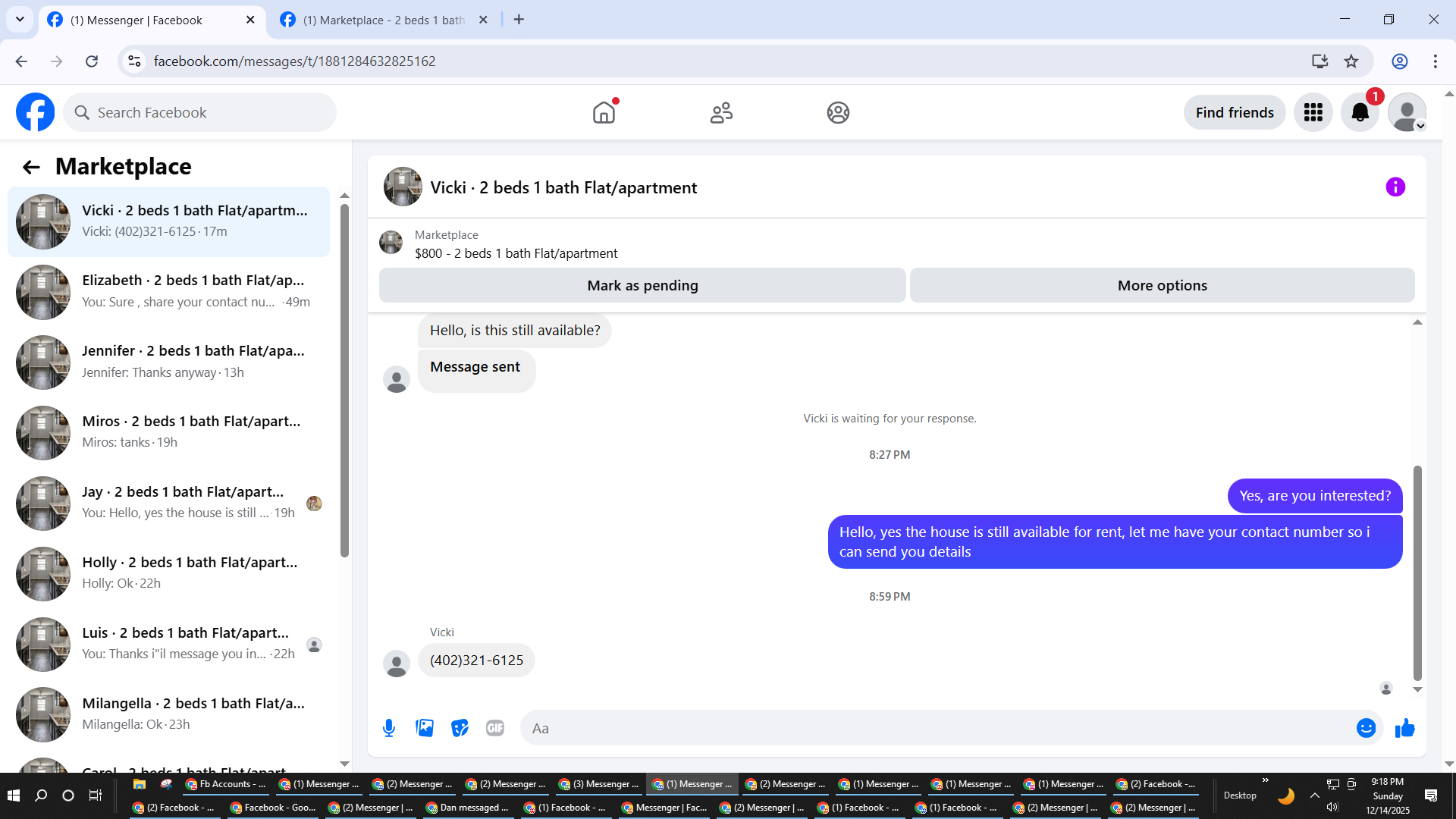
Task: Toggle bookmark star for this page
Action: (1351, 61)
